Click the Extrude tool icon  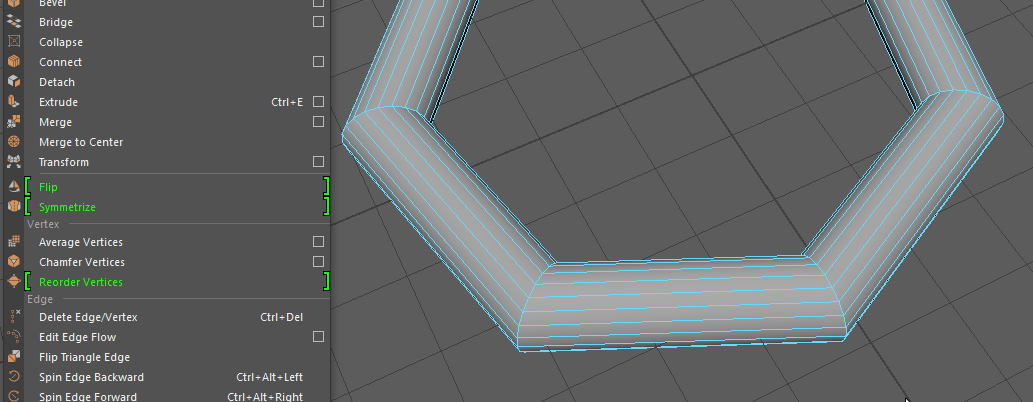[x=14, y=101]
